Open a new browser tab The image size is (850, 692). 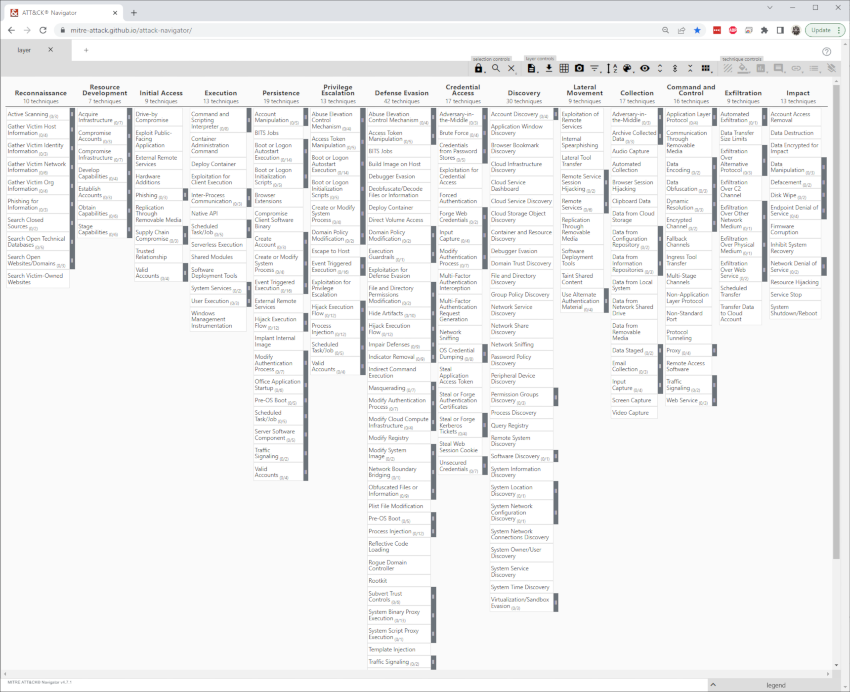[134, 12]
